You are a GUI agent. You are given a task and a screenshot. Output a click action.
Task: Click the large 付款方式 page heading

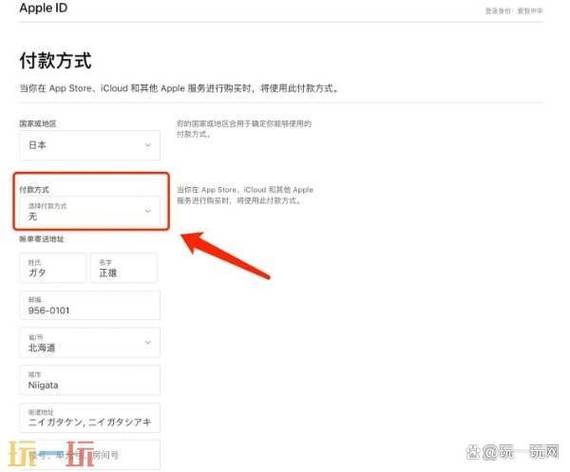coord(55,60)
